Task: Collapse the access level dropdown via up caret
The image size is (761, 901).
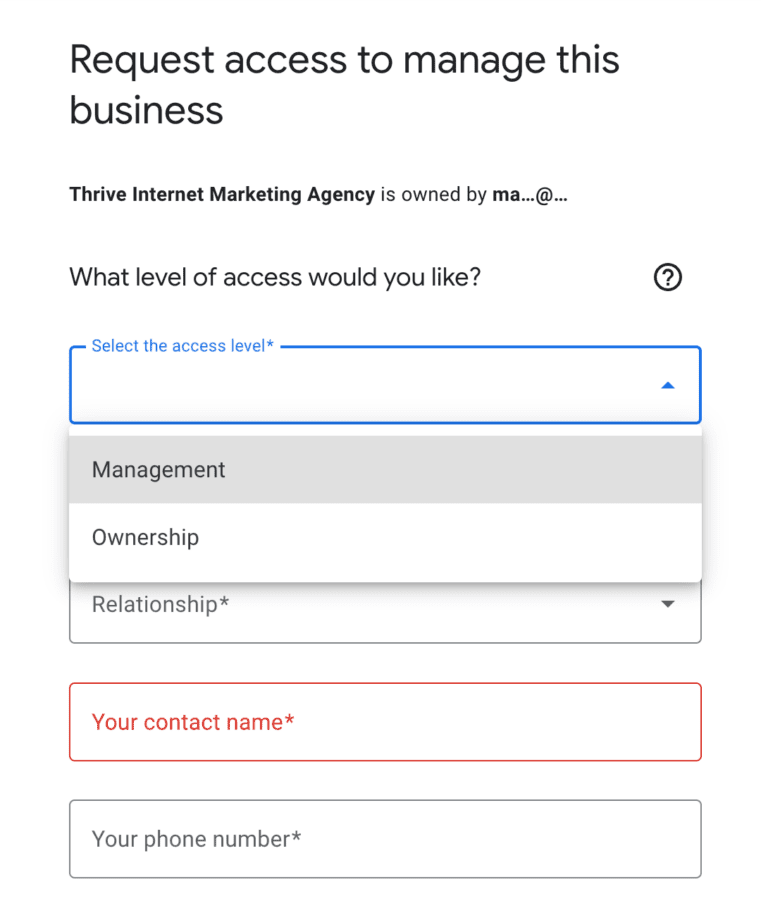Action: (x=667, y=384)
